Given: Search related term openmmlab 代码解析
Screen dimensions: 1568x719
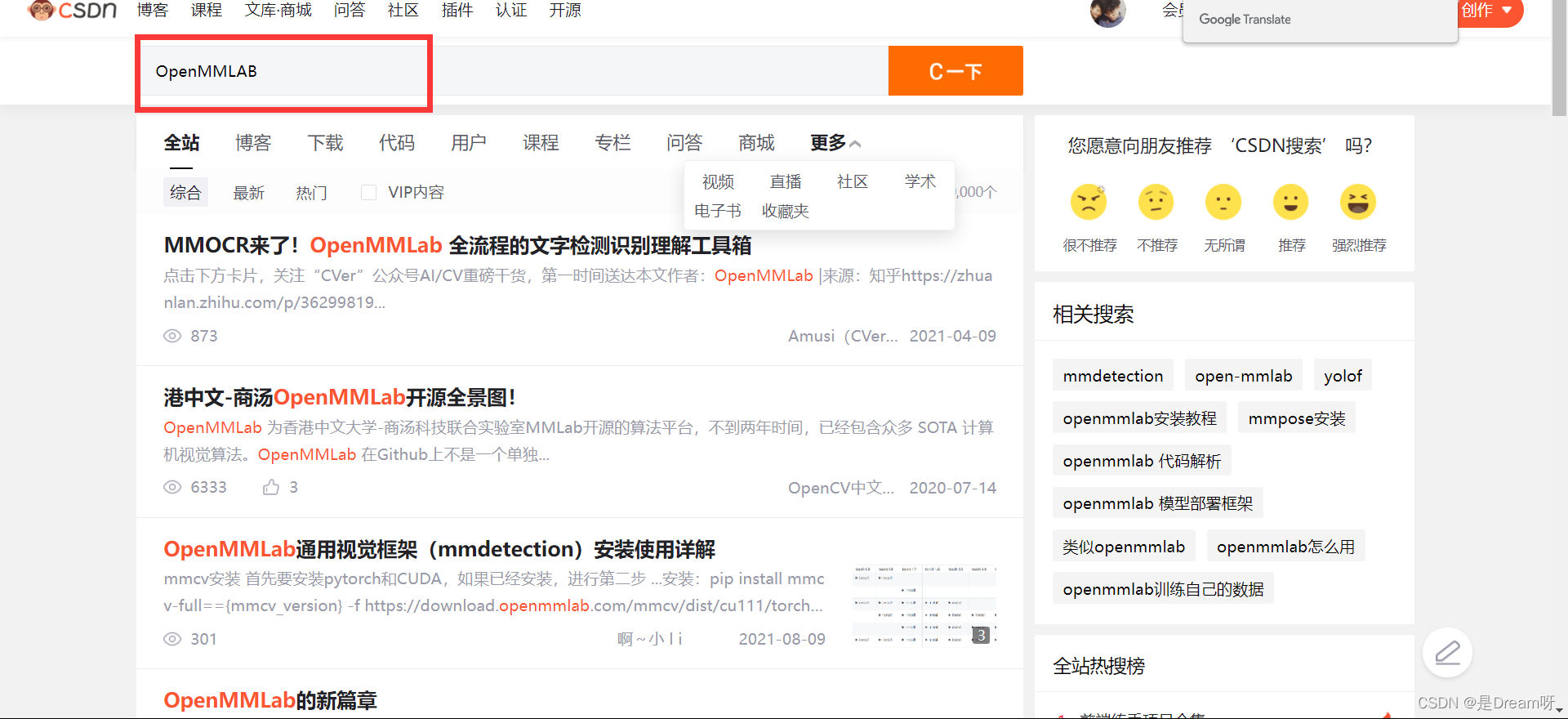Looking at the screenshot, I should 1142,461.
